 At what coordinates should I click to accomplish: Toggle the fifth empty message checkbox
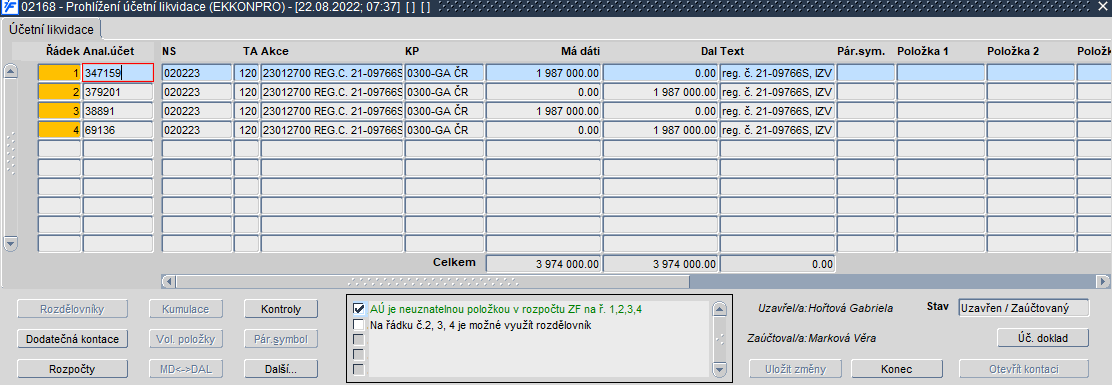359,369
